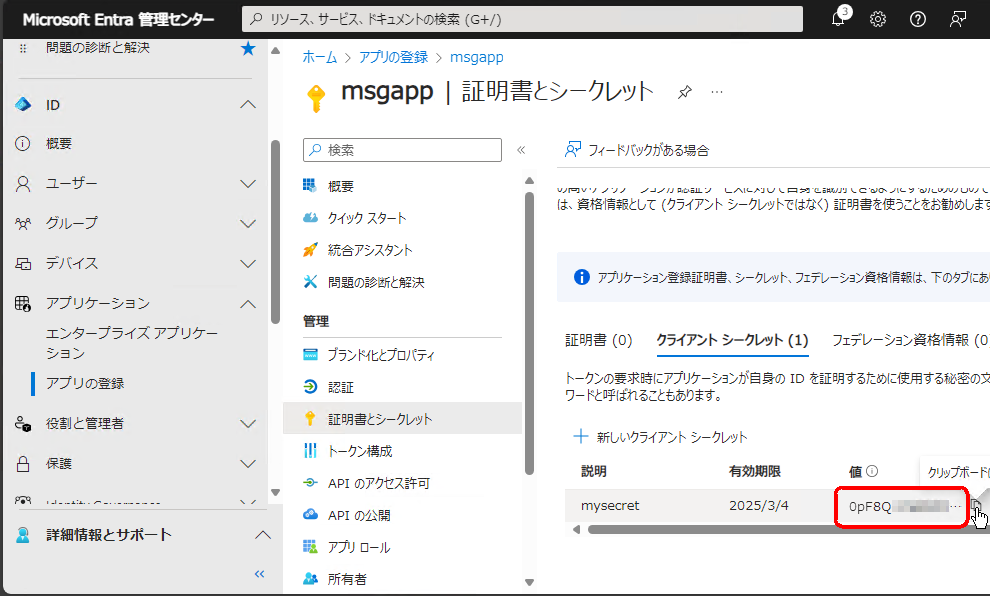
Task: Click the 検索 field in the msgapp panel
Action: (x=402, y=149)
